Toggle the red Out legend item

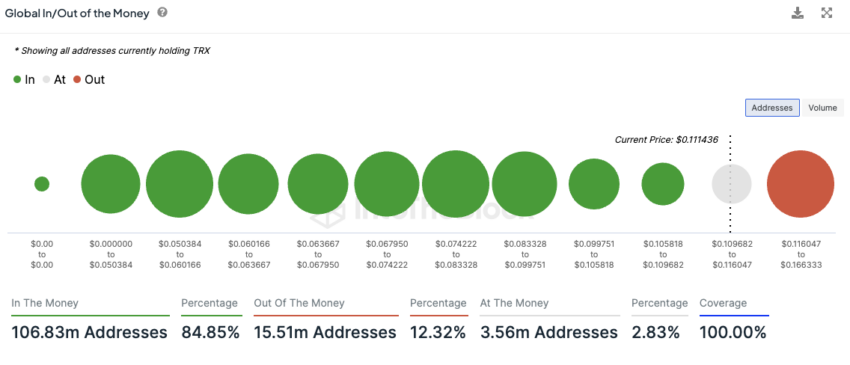point(89,80)
